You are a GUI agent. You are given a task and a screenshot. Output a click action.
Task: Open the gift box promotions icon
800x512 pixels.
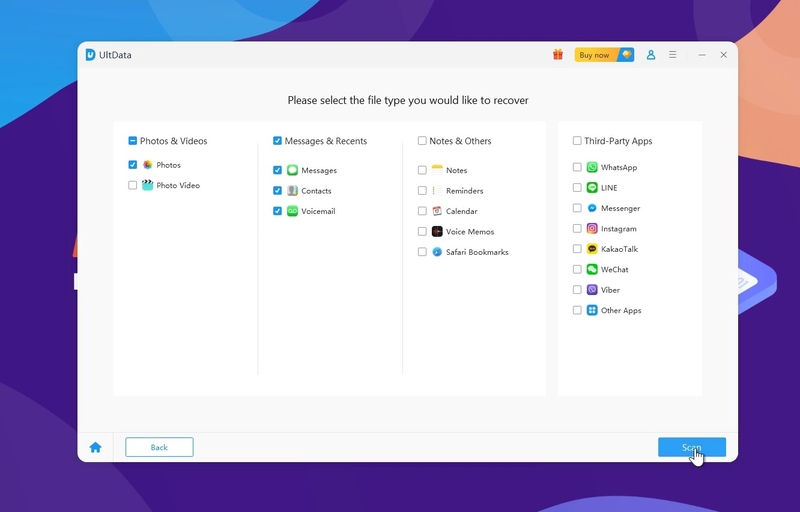(x=558, y=55)
